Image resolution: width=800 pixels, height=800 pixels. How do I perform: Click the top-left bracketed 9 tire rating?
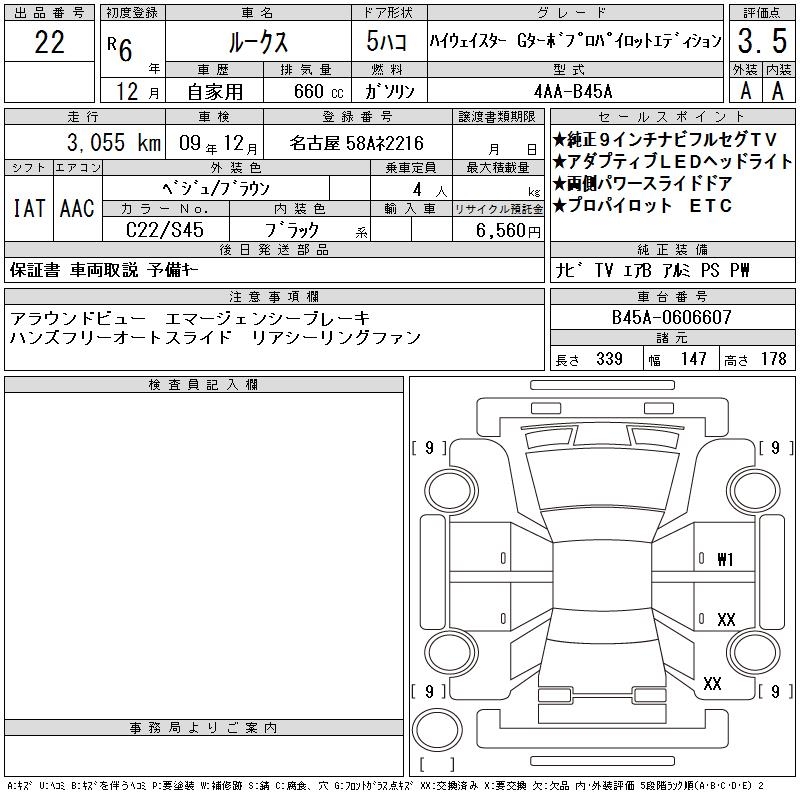(429, 448)
